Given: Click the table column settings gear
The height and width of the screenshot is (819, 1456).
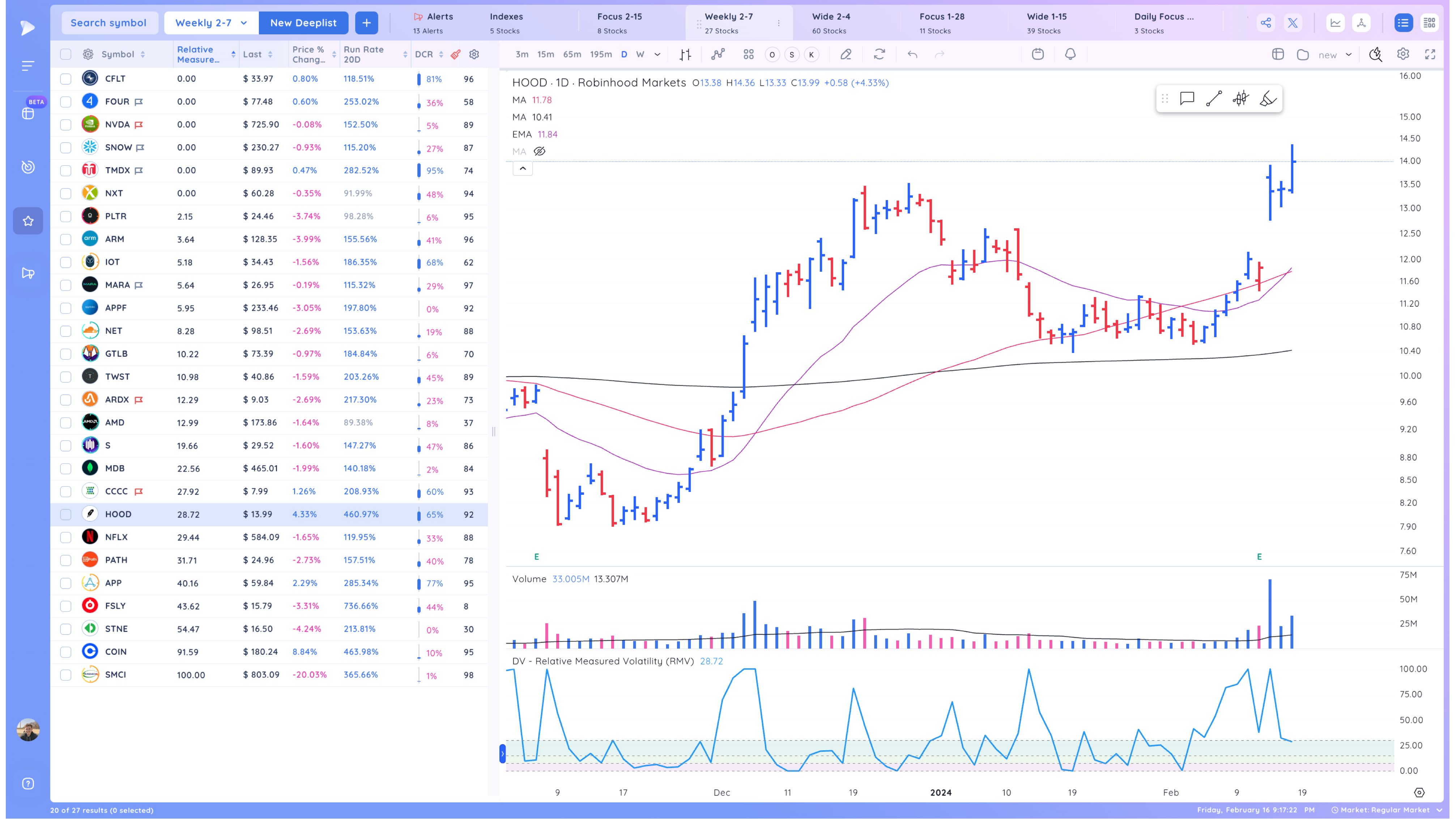Looking at the screenshot, I should (x=474, y=54).
